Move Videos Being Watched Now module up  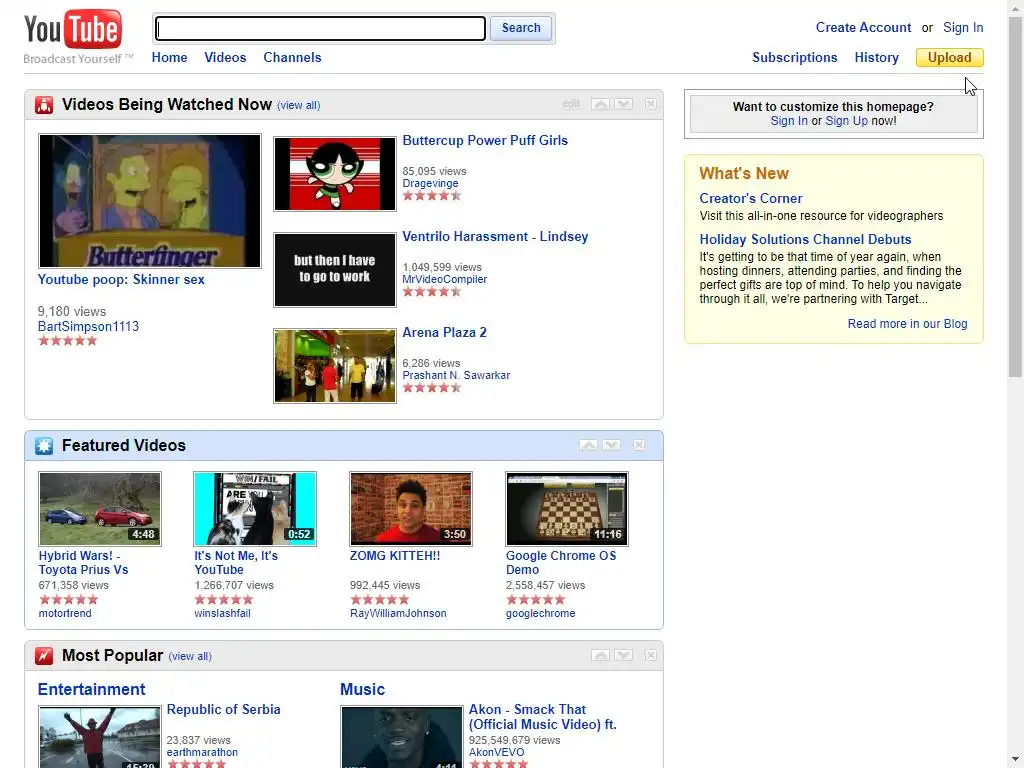point(600,104)
